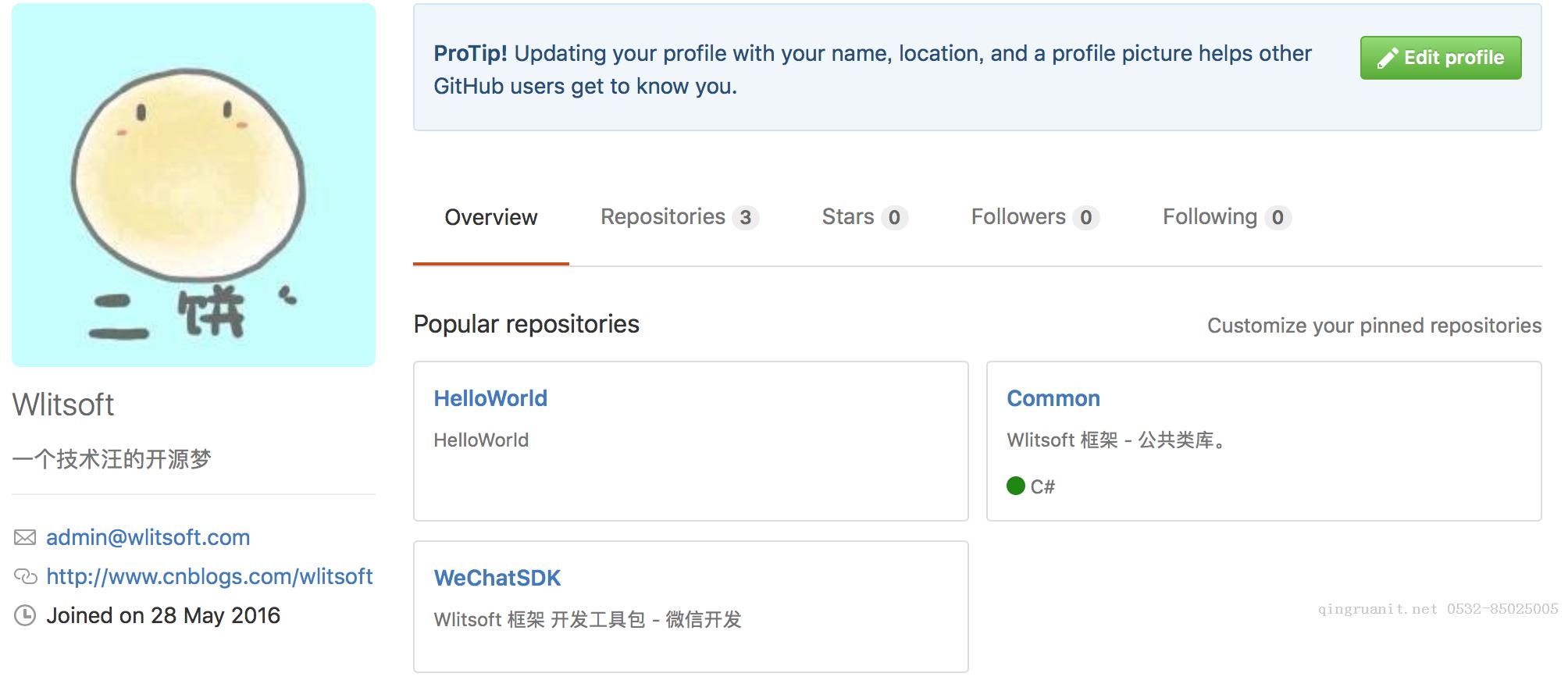Click the Wlitsoft username heading
Screen dimensions: 1568x684
coord(63,405)
